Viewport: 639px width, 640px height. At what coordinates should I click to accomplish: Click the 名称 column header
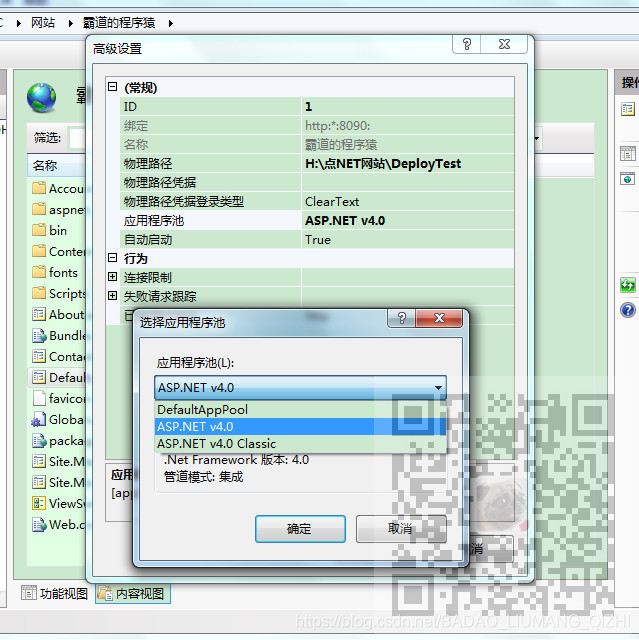pyautogui.click(x=57, y=166)
